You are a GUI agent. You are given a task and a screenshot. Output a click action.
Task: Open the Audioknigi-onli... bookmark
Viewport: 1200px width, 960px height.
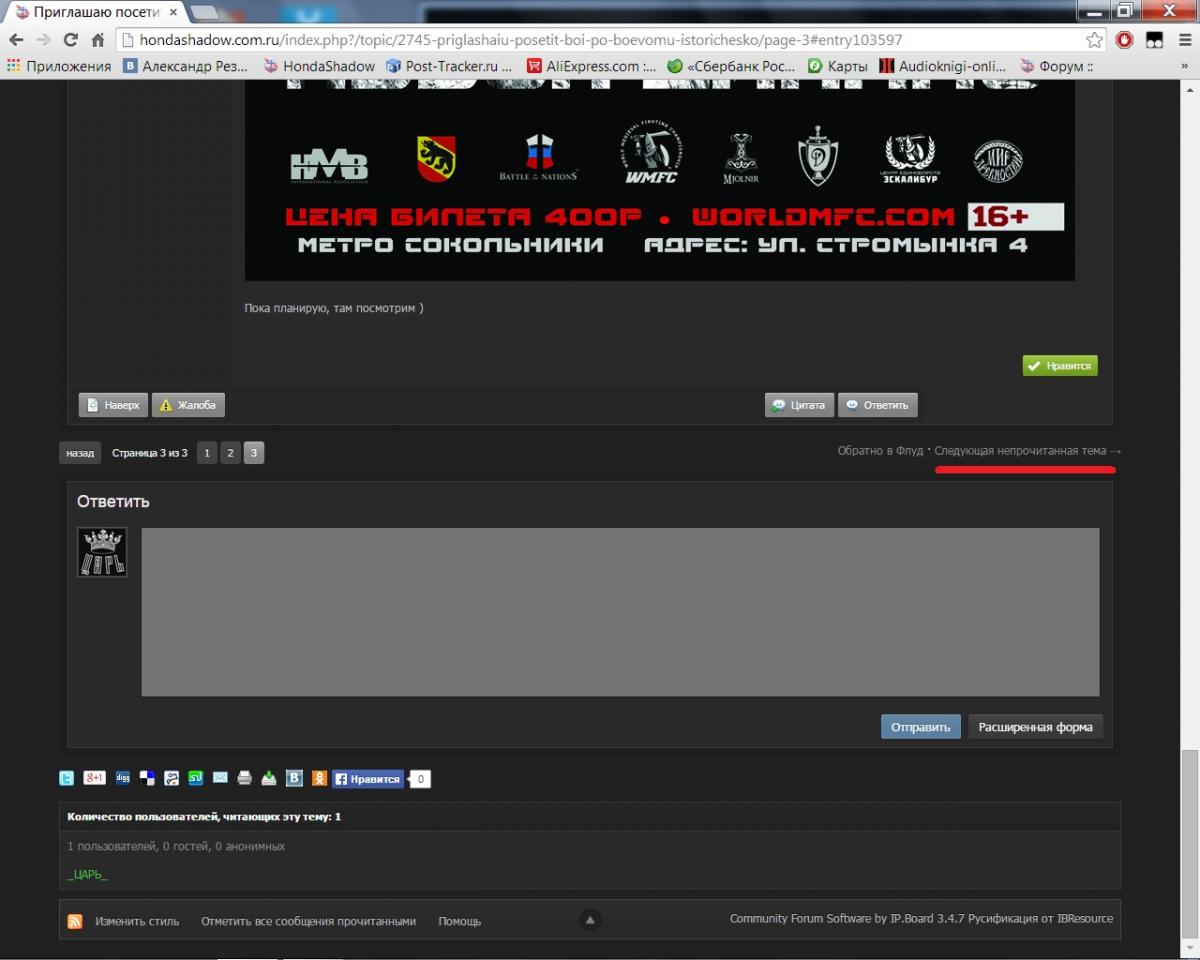coord(943,66)
